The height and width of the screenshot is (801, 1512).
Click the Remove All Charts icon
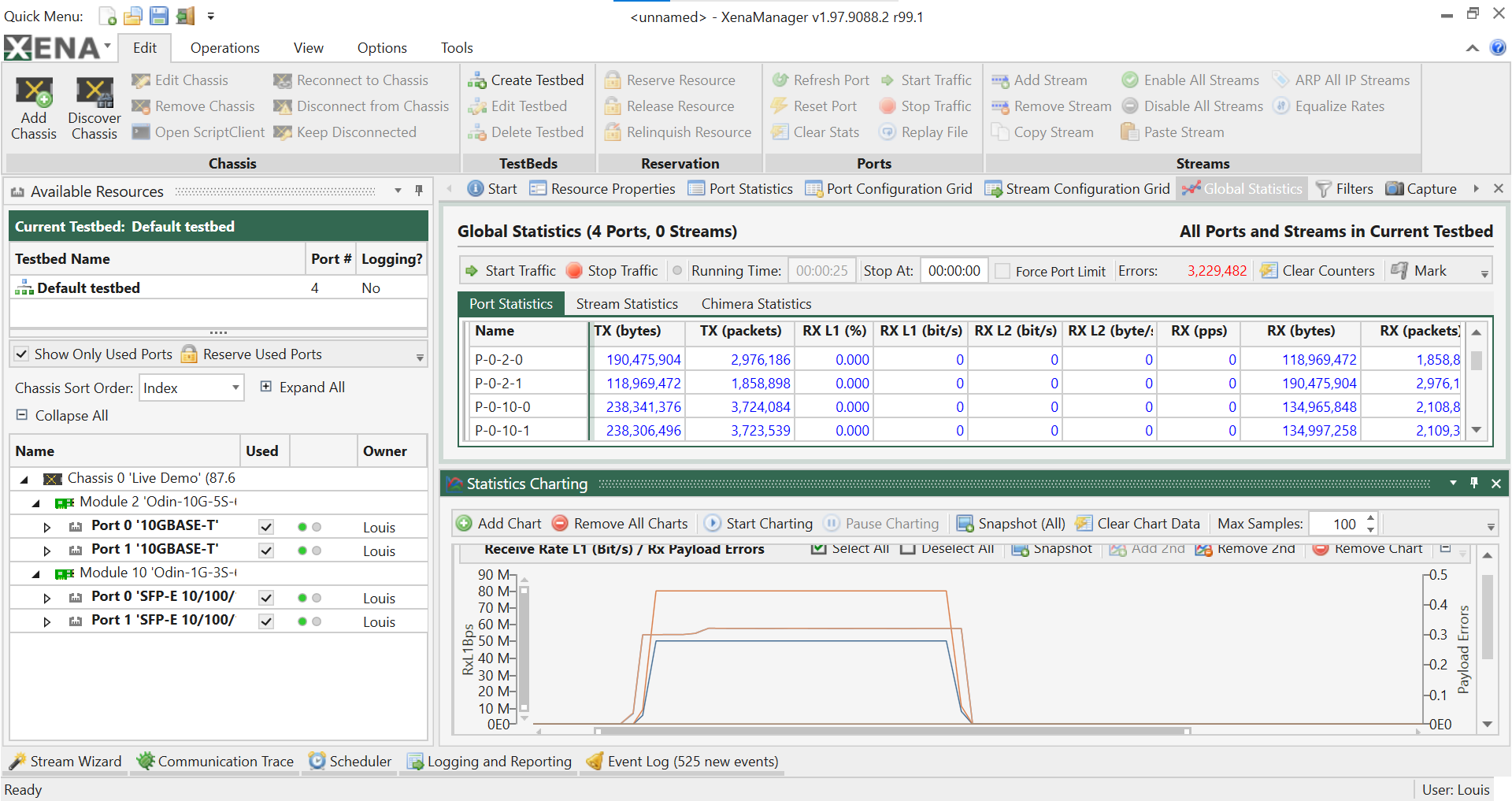[560, 524]
